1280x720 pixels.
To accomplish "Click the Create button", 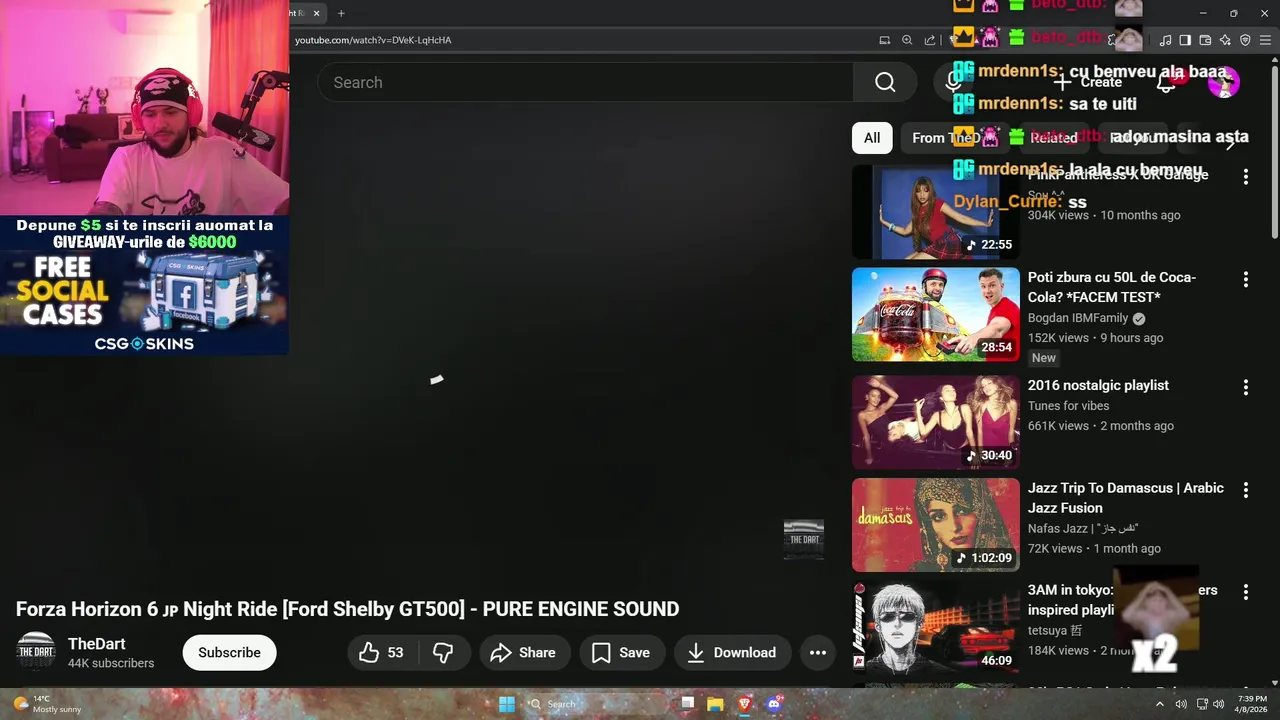I will coord(1088,82).
